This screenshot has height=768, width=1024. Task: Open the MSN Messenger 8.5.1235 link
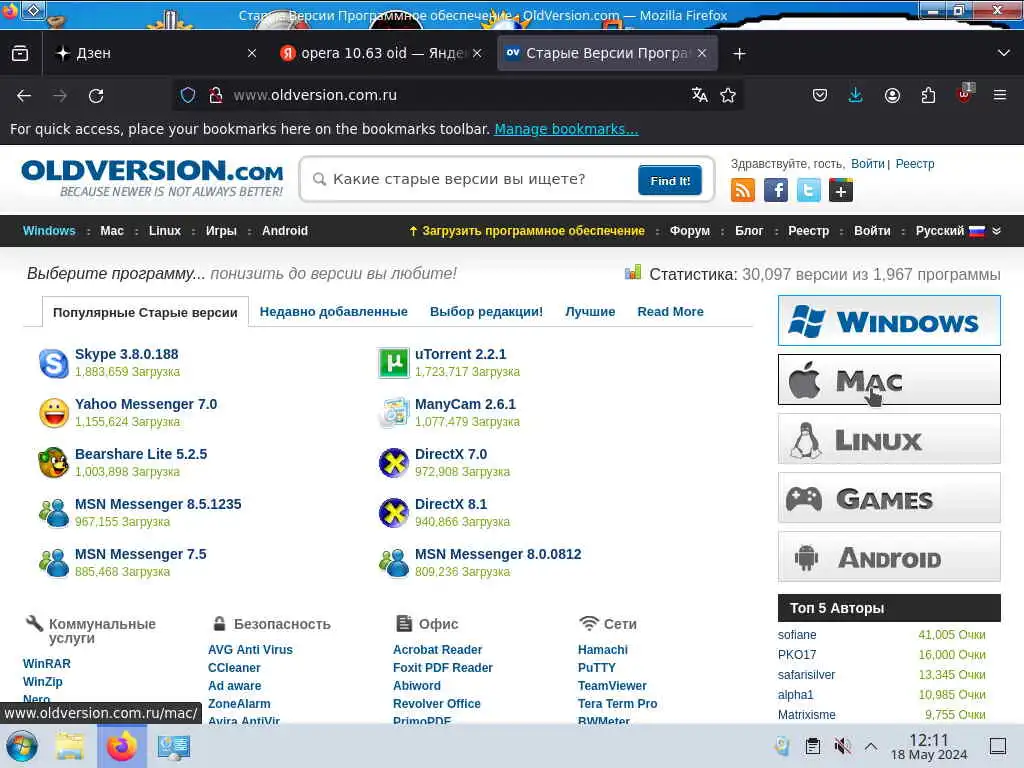pos(158,504)
